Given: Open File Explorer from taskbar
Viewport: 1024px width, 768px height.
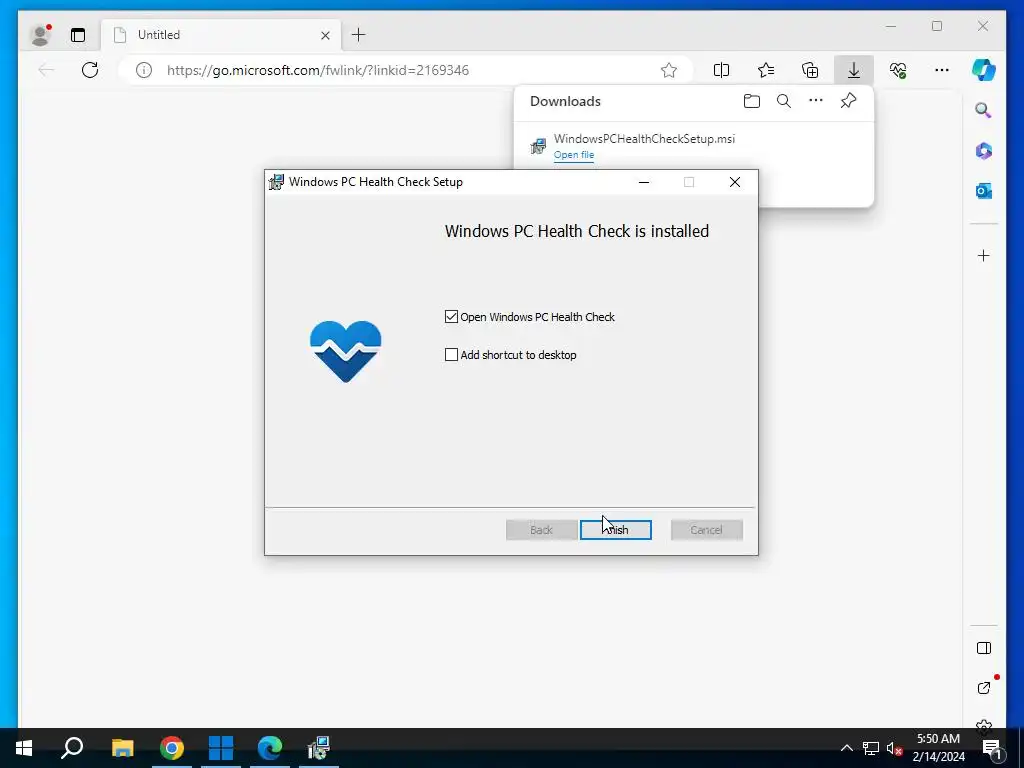Looking at the screenshot, I should click(122, 748).
